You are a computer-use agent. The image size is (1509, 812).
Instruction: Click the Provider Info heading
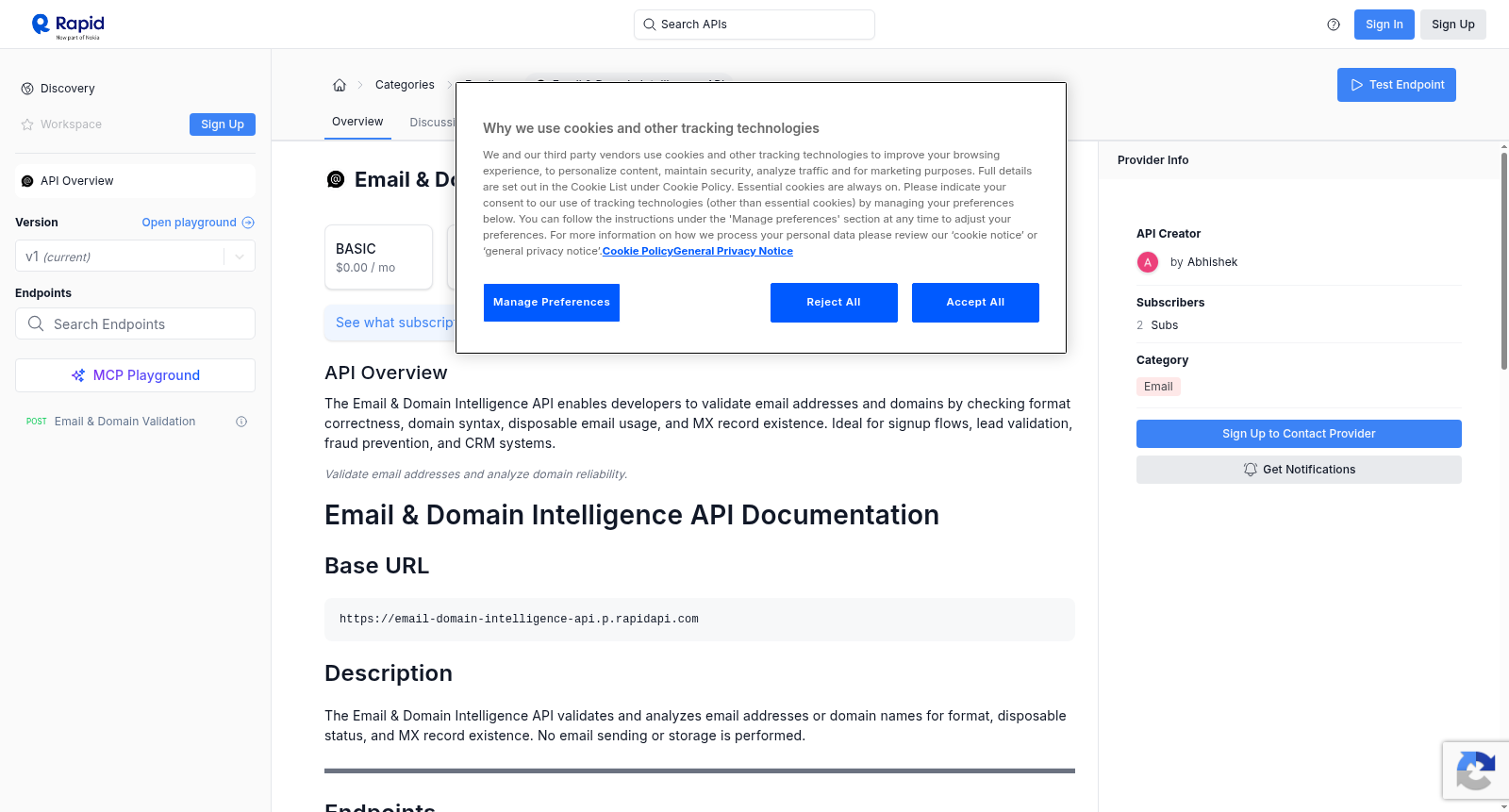tap(1152, 160)
